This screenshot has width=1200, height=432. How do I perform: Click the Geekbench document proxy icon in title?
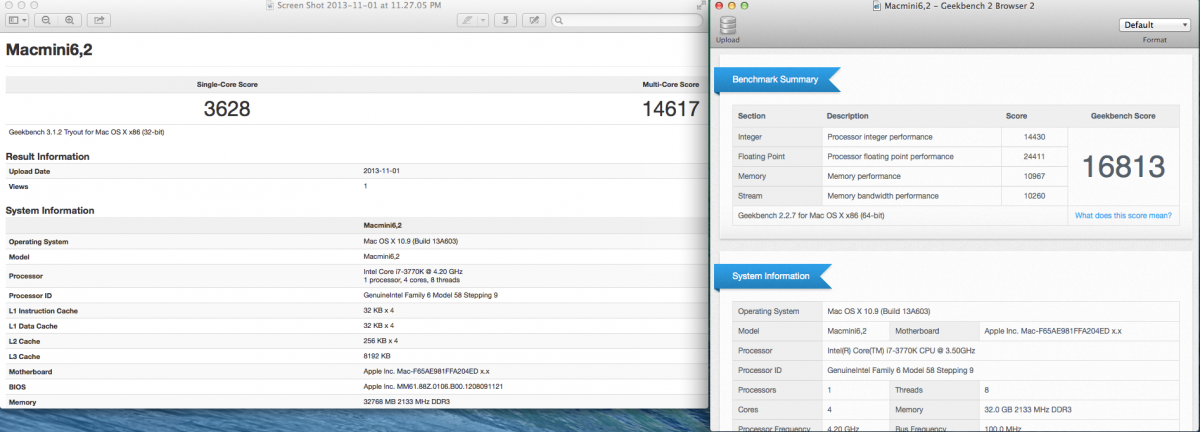pos(878,5)
